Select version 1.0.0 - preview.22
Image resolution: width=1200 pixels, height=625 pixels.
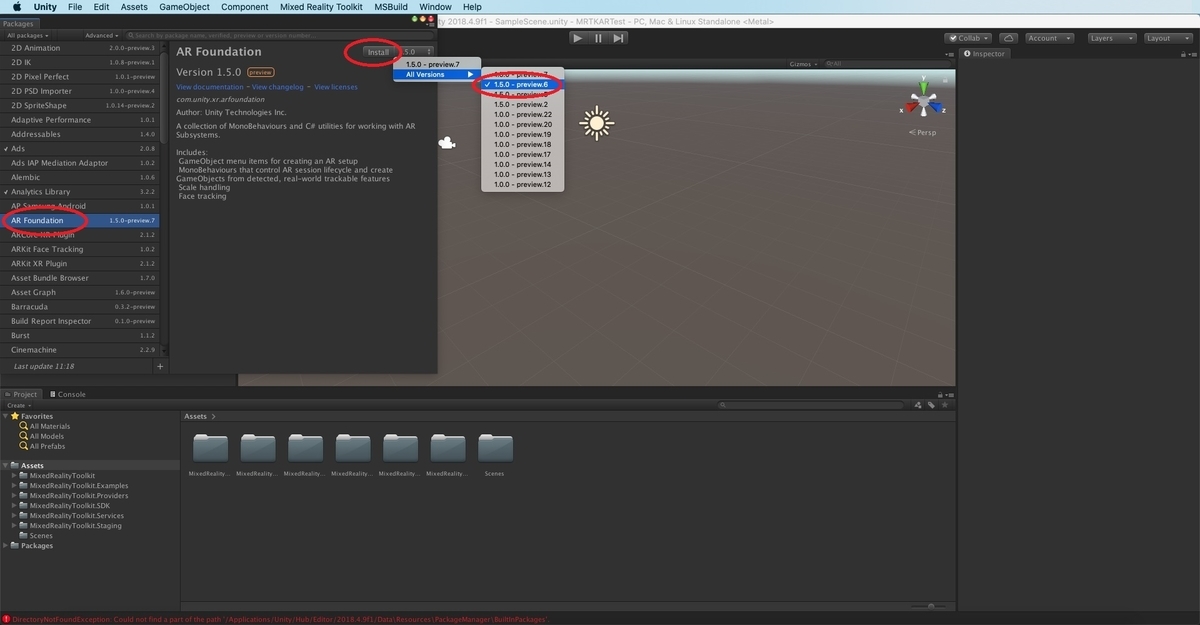coord(522,114)
